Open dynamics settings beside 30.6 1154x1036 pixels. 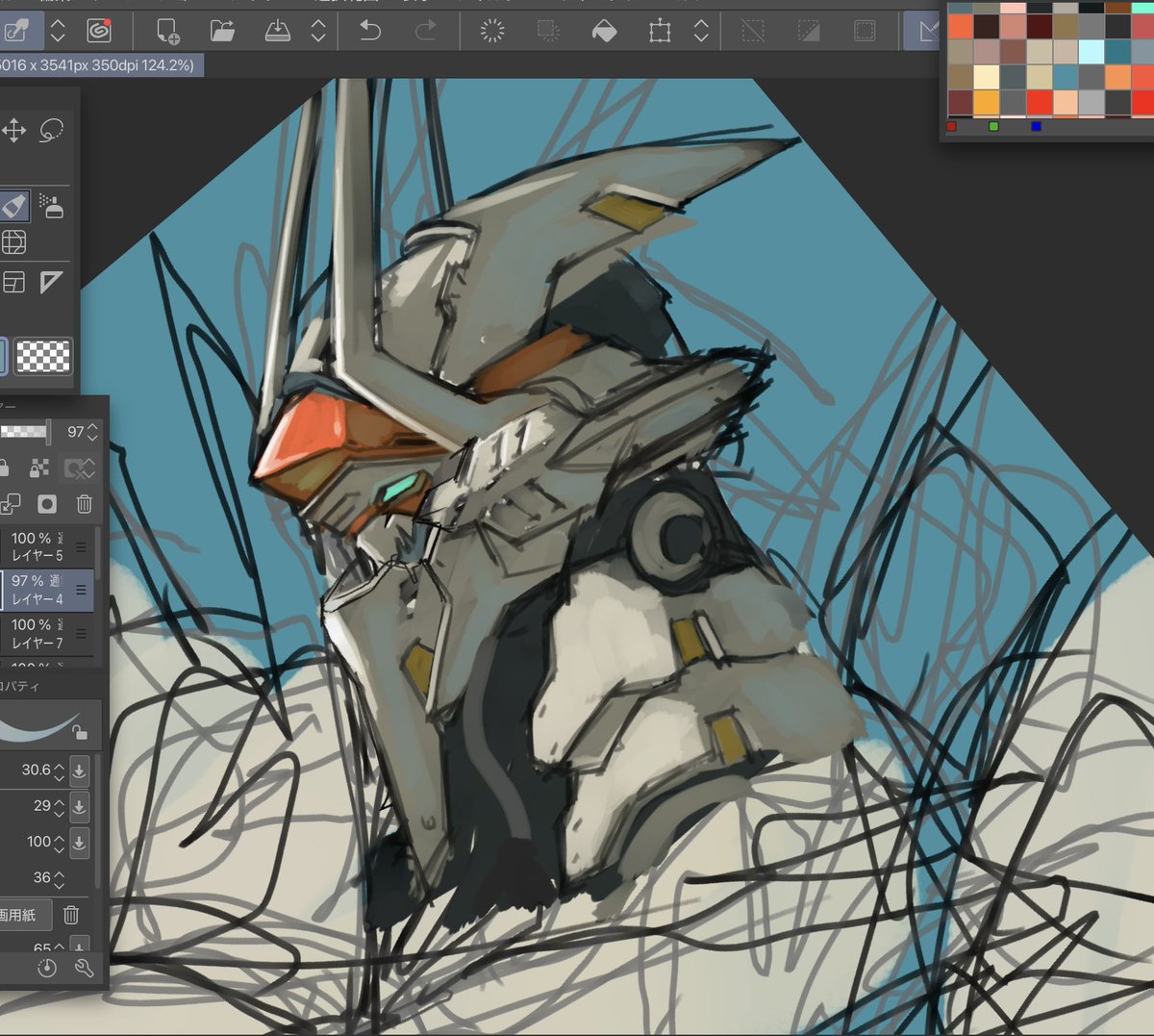click(80, 771)
